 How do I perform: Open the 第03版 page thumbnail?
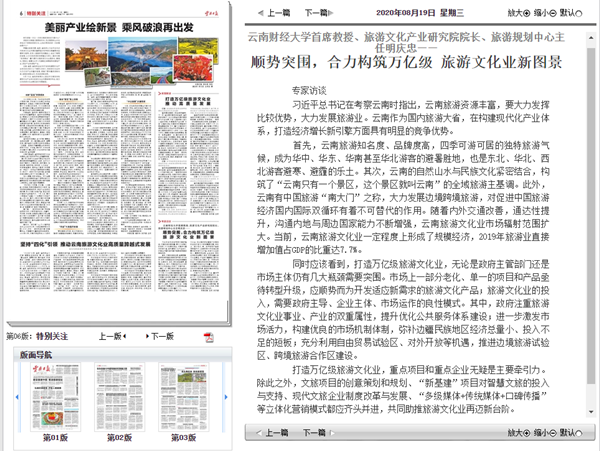(x=183, y=397)
